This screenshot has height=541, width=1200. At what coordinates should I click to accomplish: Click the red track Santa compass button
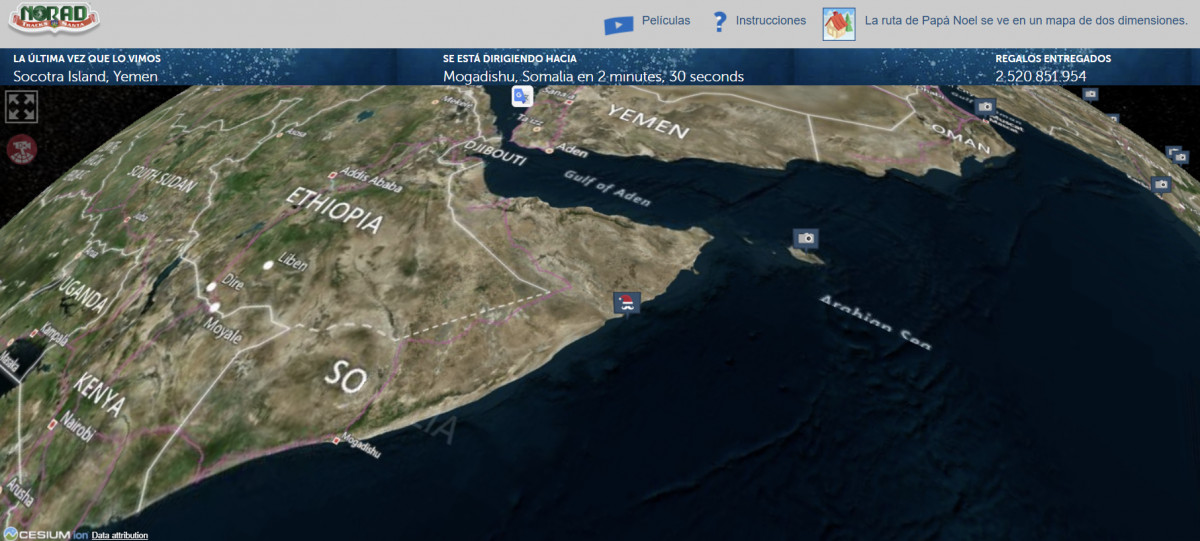(20, 150)
